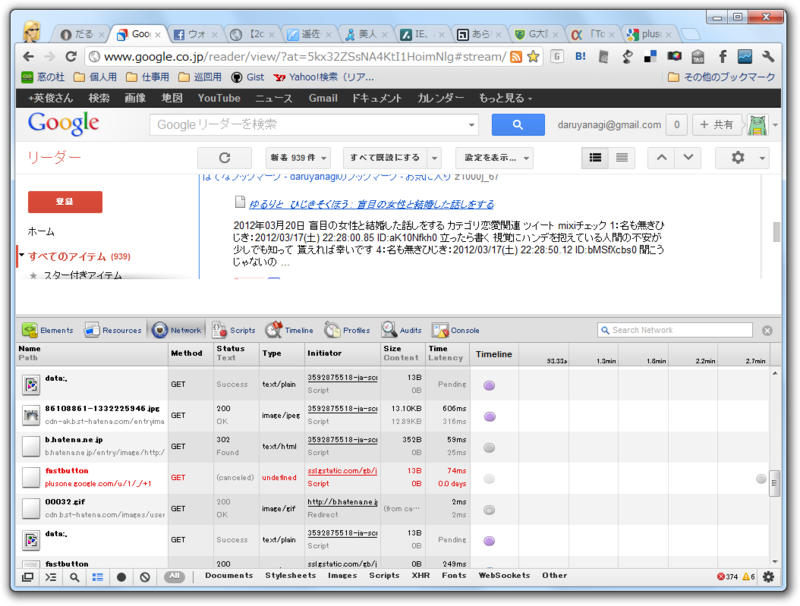Open YouTube from Google bar
The height and width of the screenshot is (606, 800).
tap(219, 98)
